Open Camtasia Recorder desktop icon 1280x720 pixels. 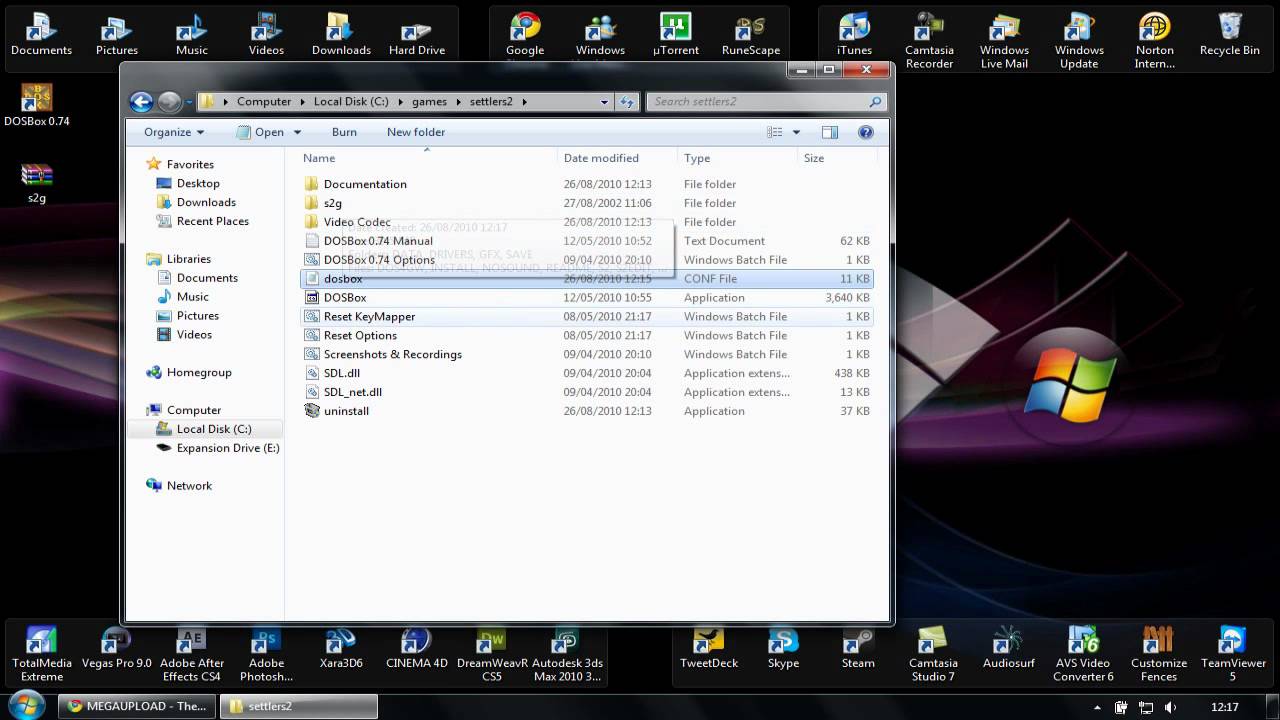click(x=929, y=41)
